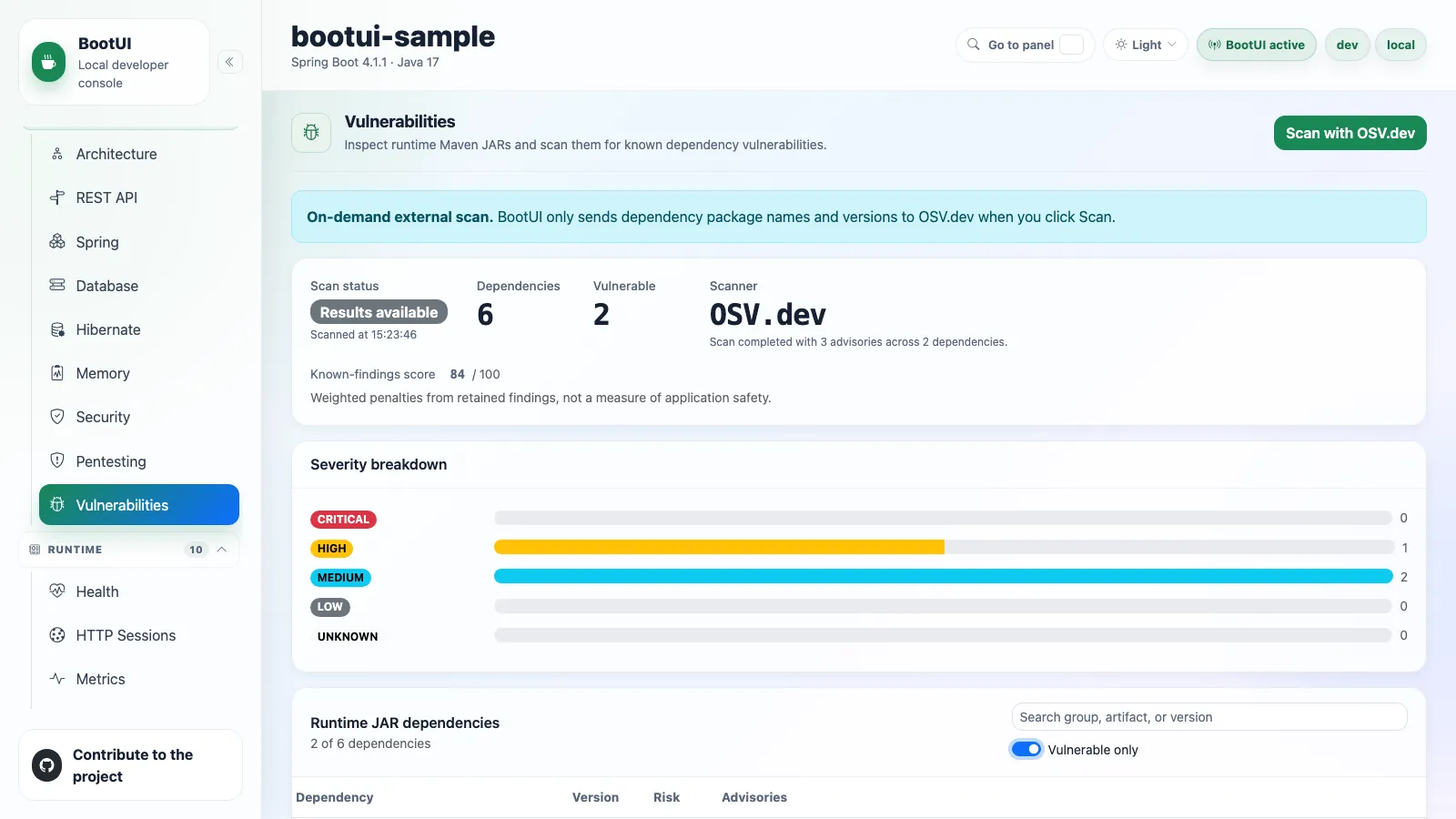Open the Light theme dropdown
Image resolution: width=1456 pixels, height=819 pixels.
click(x=1146, y=45)
